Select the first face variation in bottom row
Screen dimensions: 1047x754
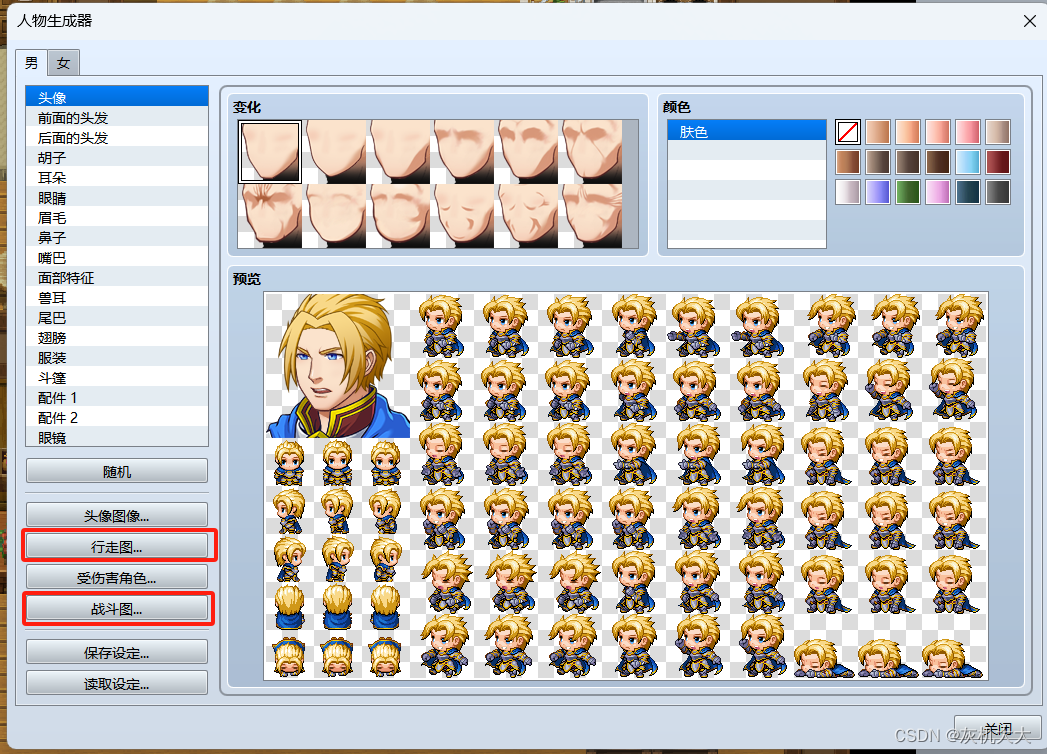(270, 216)
